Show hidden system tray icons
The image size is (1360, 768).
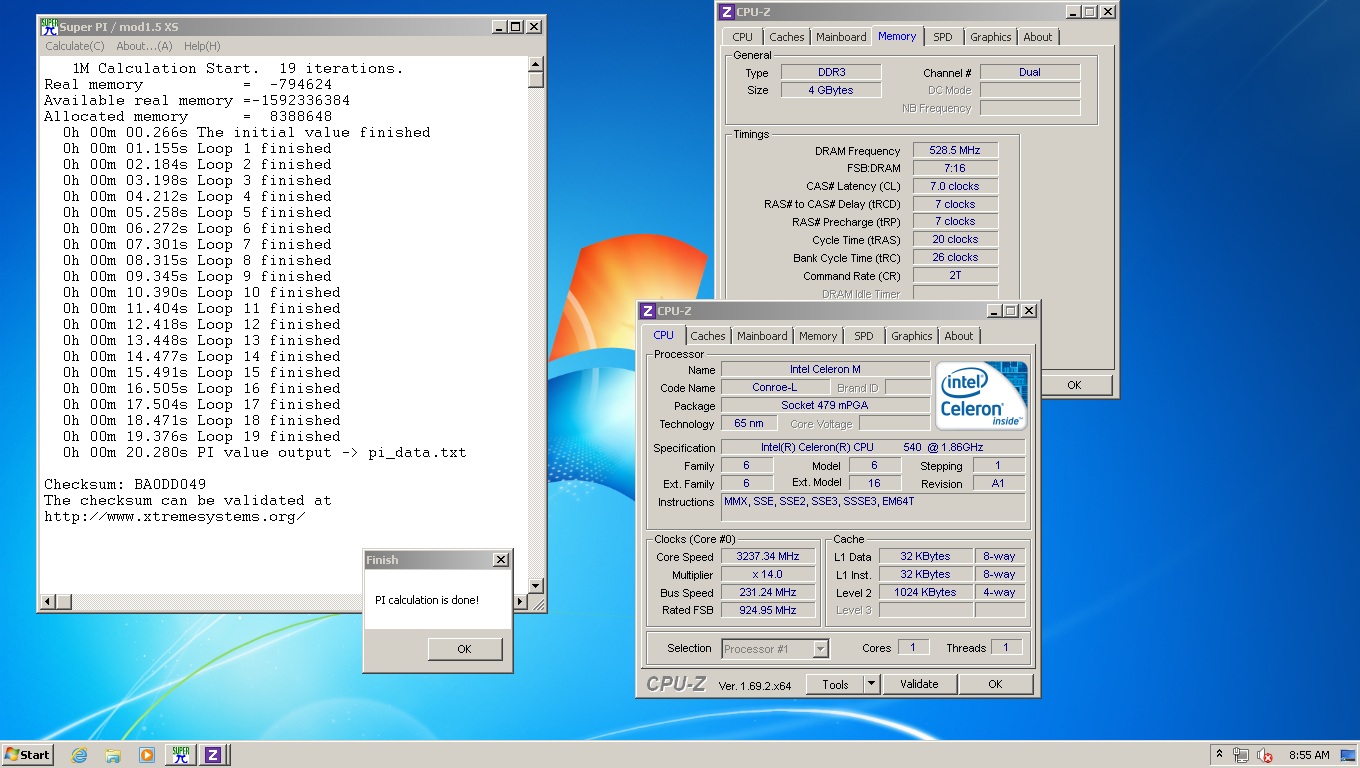1219,755
